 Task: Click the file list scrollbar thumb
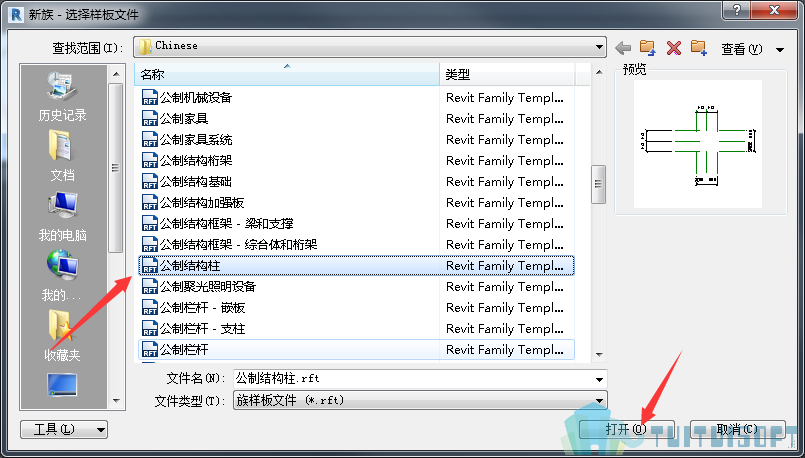599,184
